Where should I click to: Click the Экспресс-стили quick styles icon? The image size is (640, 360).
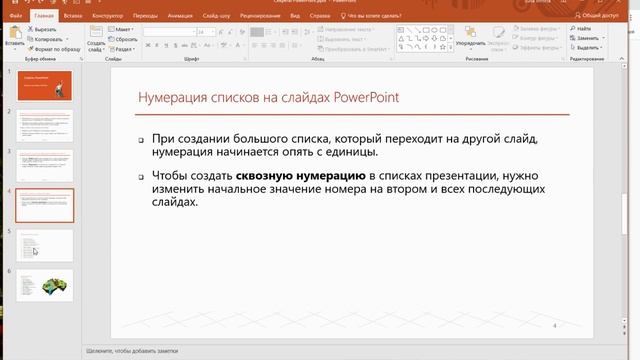click(x=498, y=33)
